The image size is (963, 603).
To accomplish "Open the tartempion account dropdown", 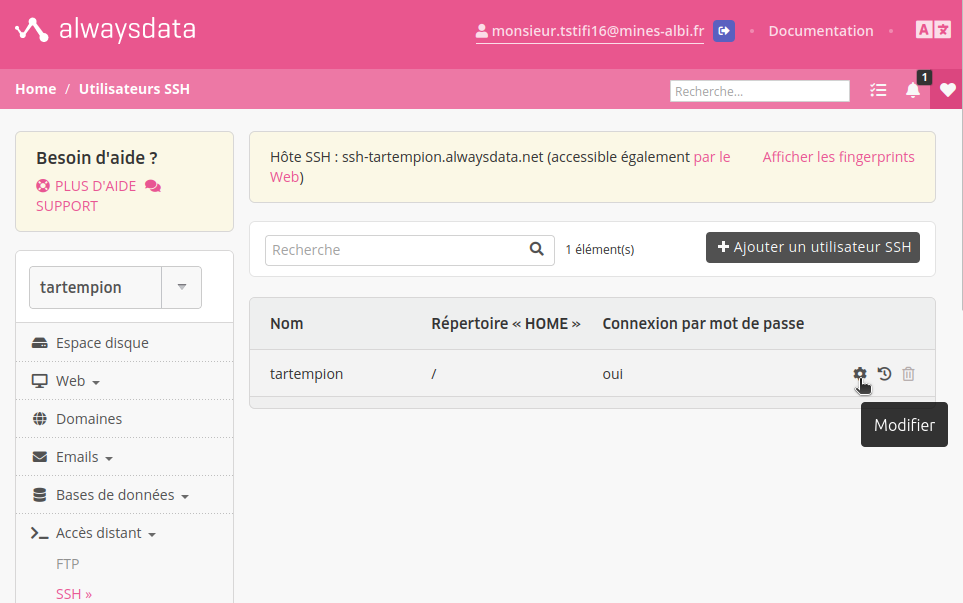I will [x=181, y=287].
